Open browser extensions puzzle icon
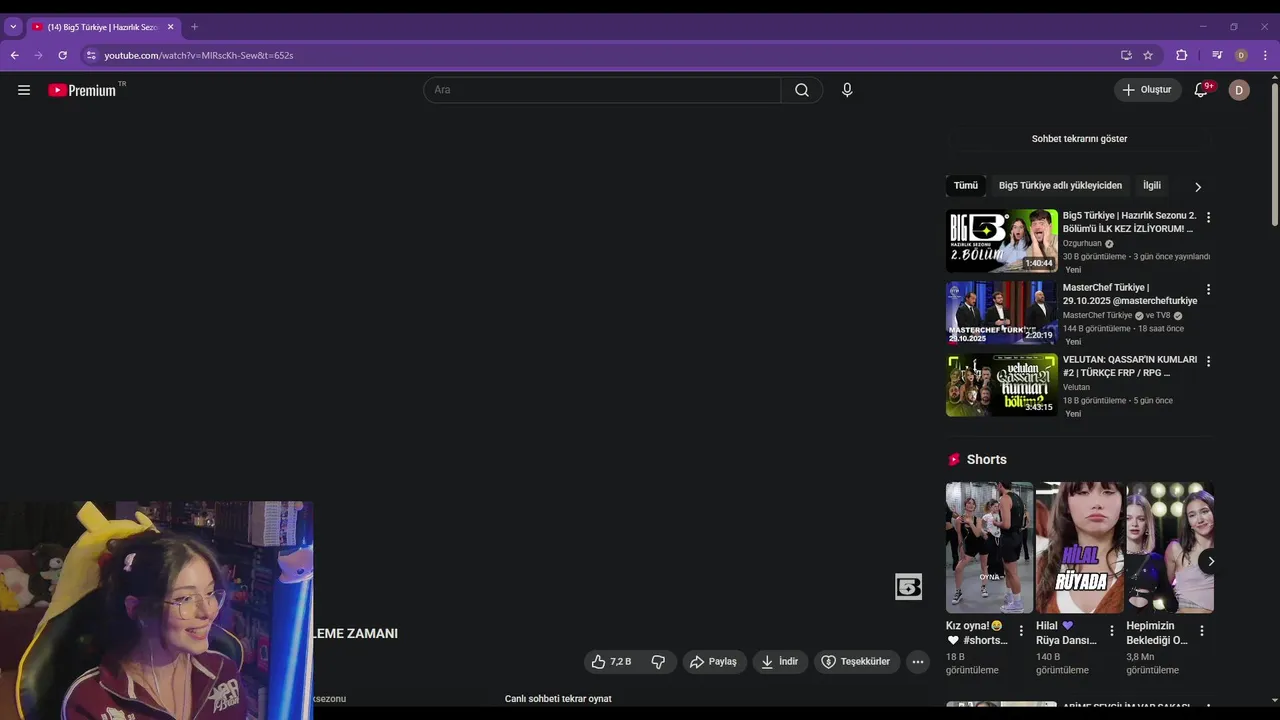The width and height of the screenshot is (1280, 720). 1181,55
